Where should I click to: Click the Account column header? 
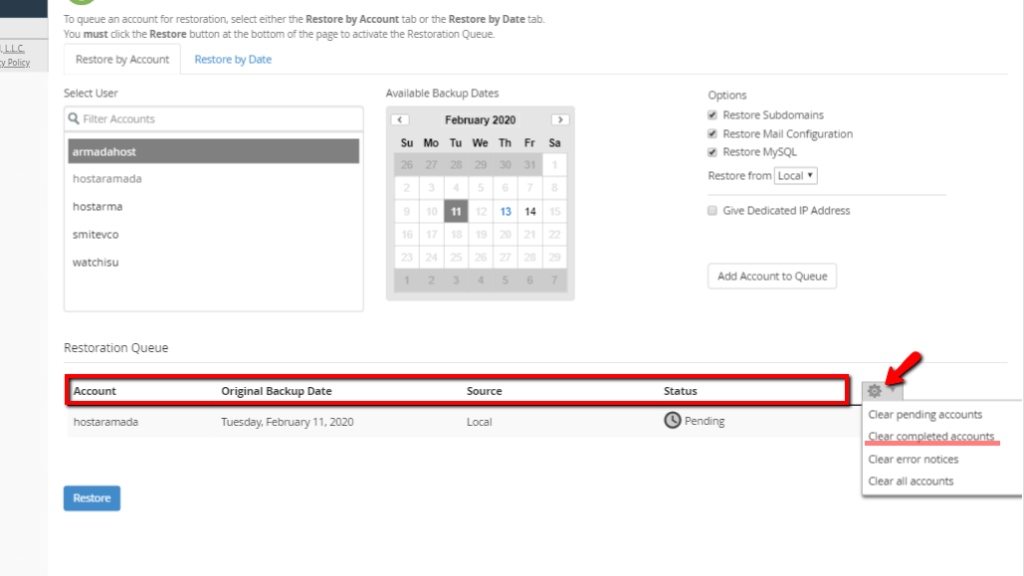click(95, 391)
